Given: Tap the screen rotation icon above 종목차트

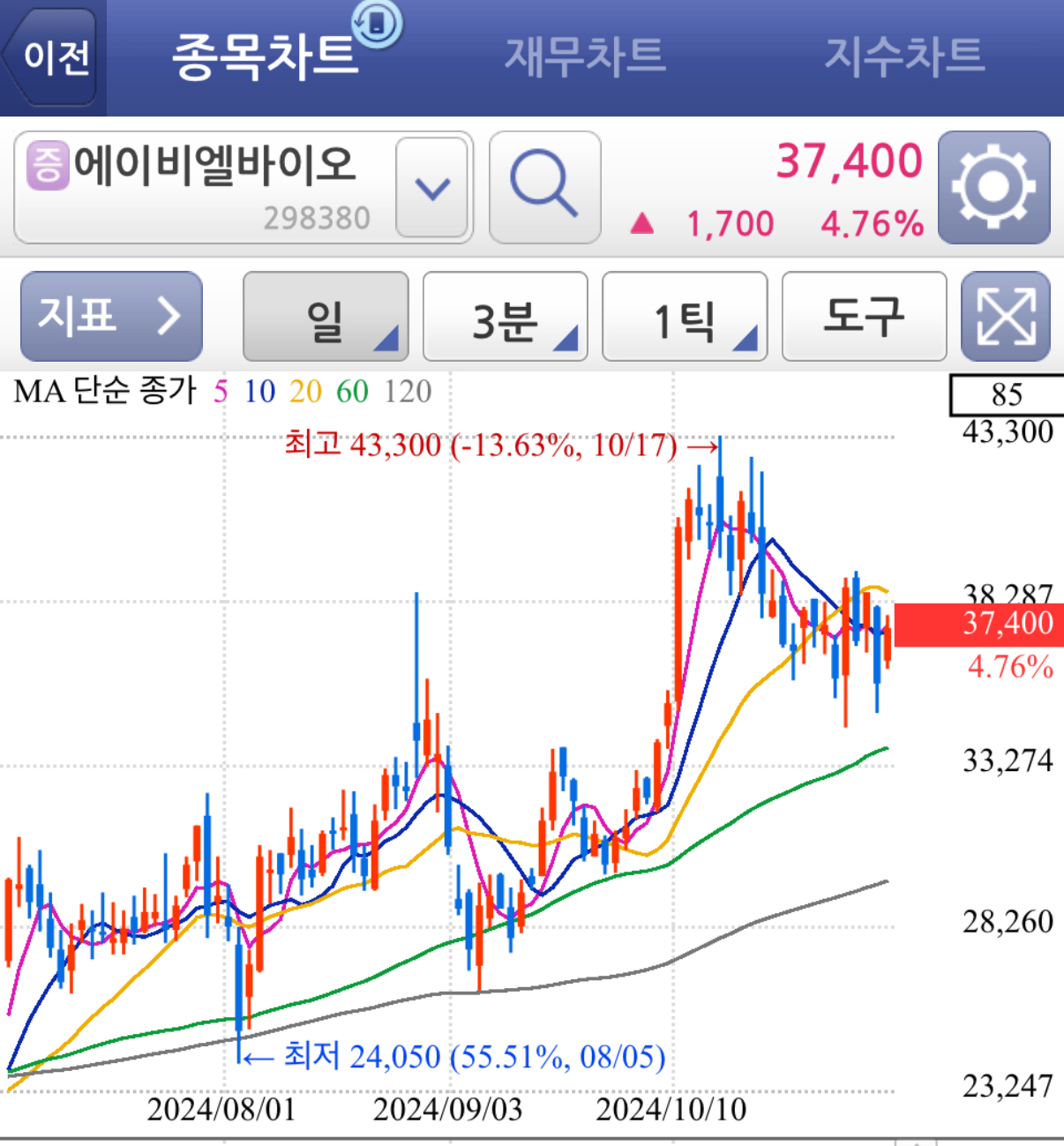Looking at the screenshot, I should pyautogui.click(x=378, y=24).
